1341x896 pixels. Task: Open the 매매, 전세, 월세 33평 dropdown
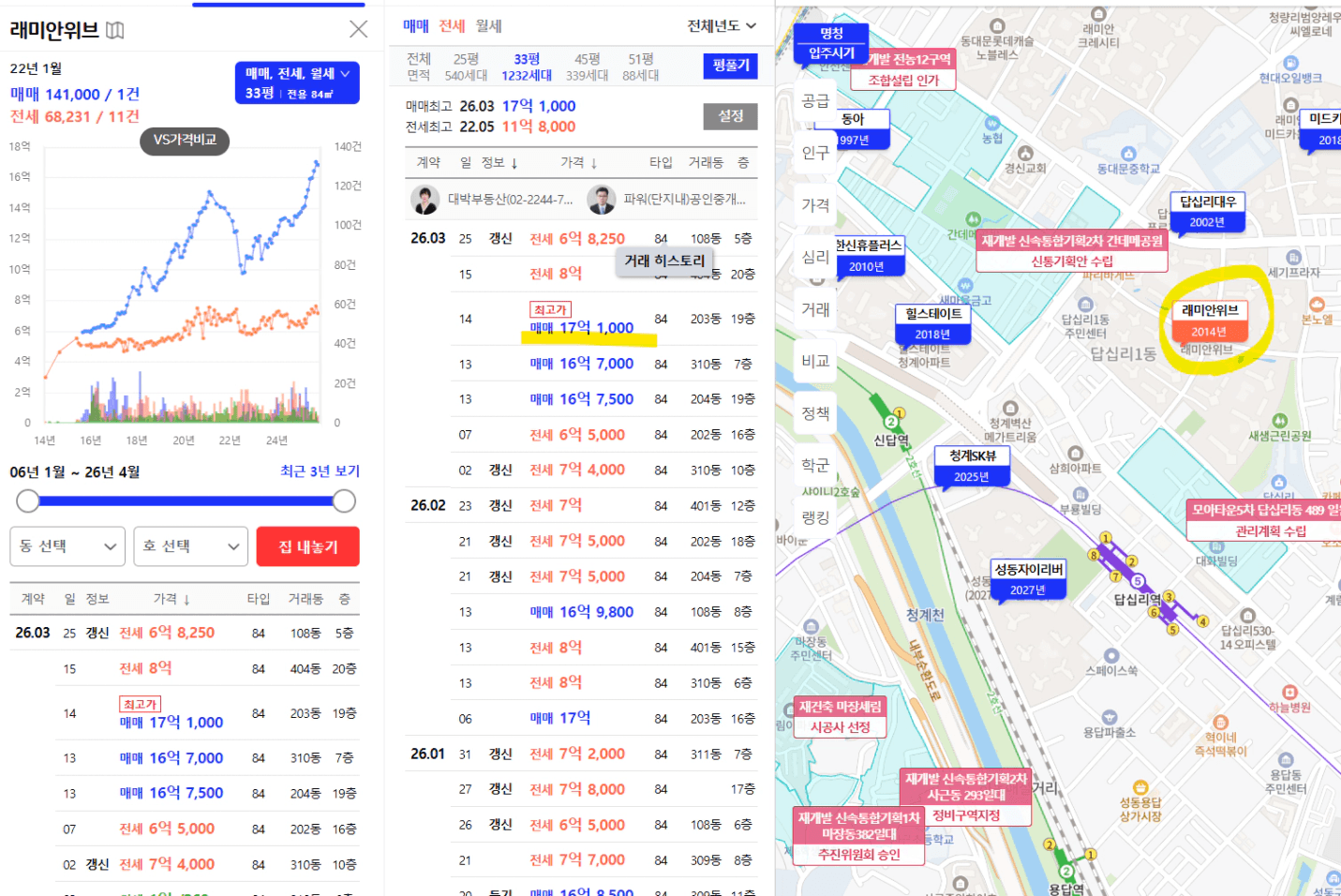297,82
